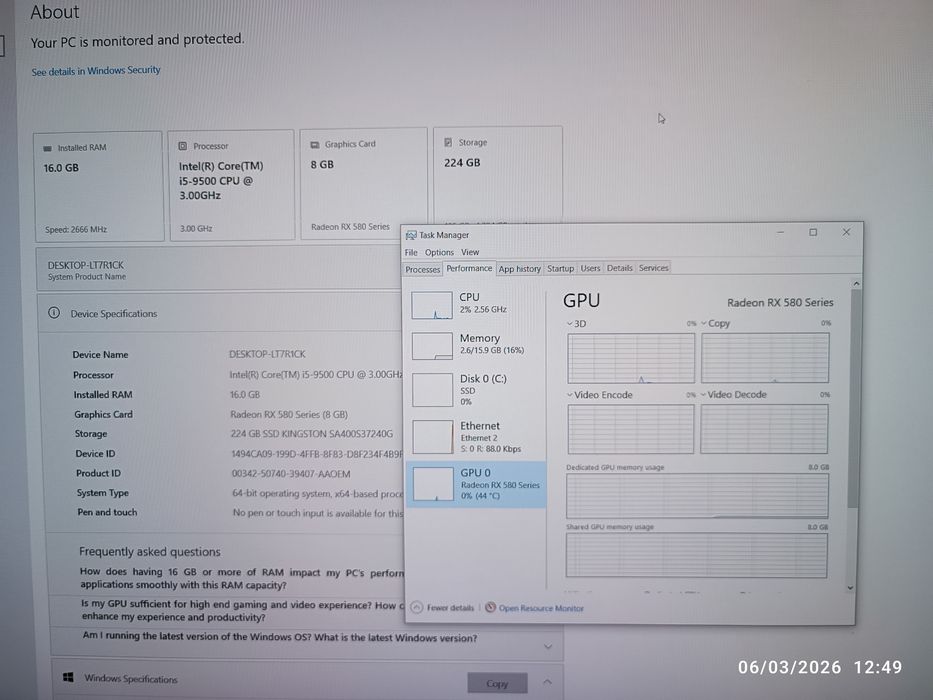
Task: Switch to the App history tab
Action: click(x=519, y=268)
